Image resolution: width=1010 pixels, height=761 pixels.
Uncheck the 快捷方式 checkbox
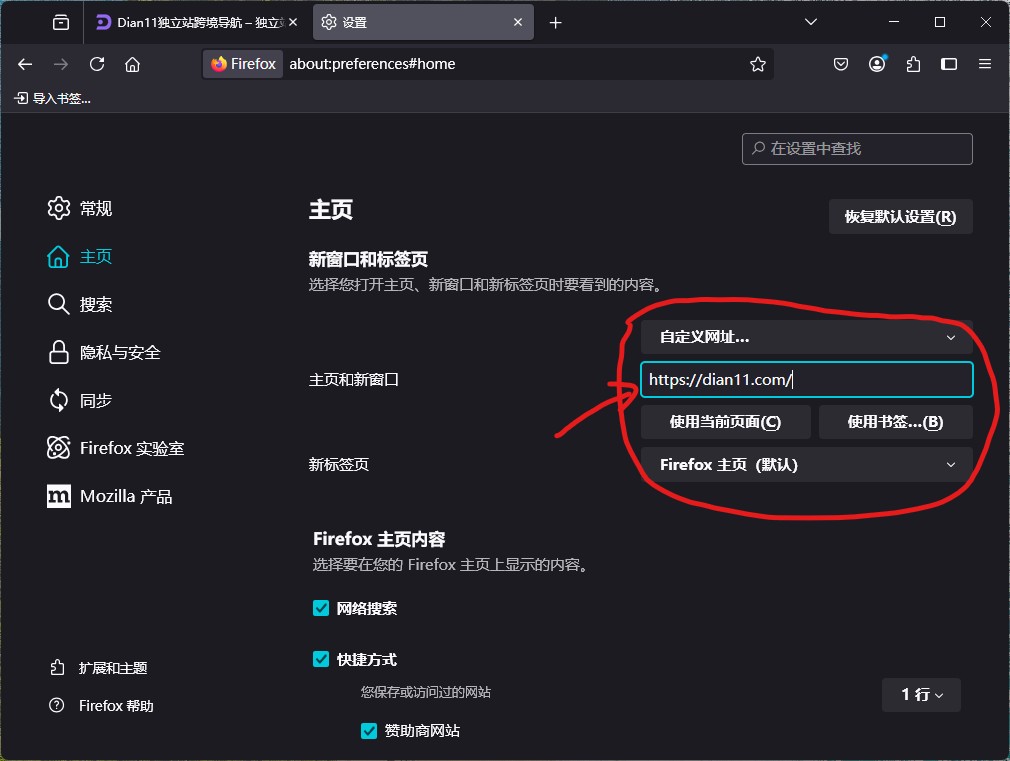point(321,659)
